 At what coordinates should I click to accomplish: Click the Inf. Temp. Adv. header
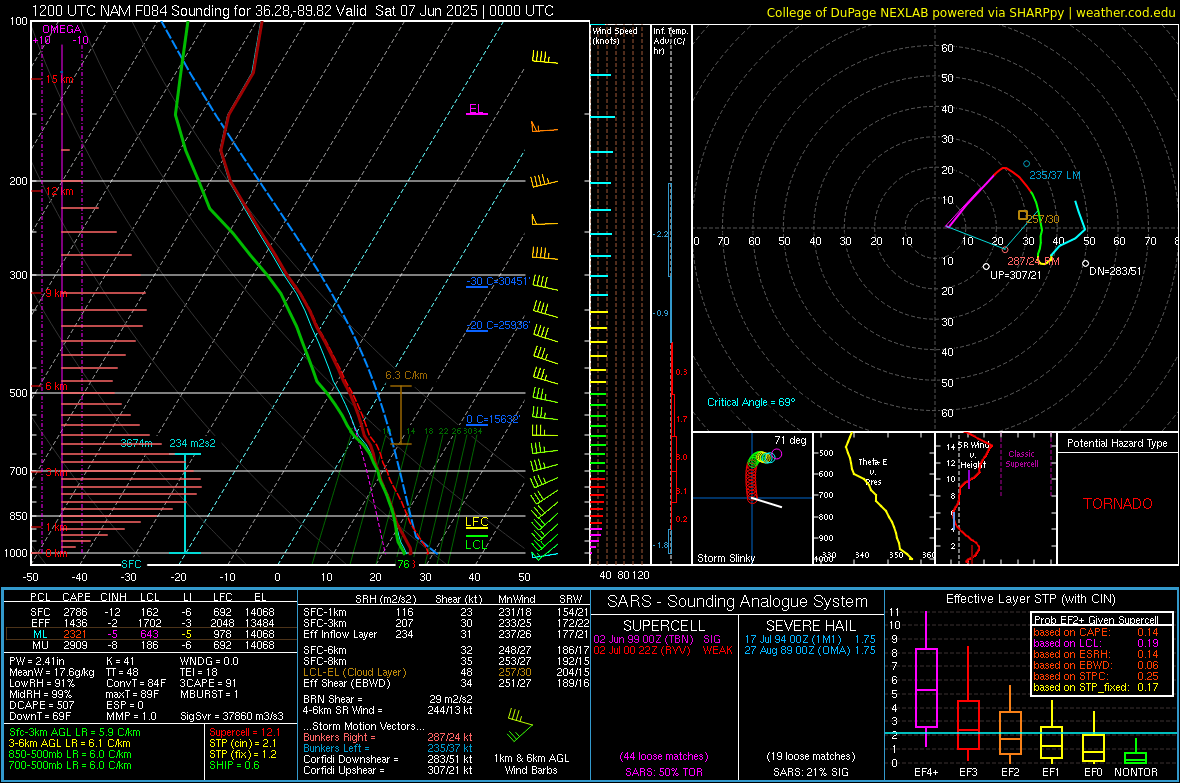click(x=670, y=41)
